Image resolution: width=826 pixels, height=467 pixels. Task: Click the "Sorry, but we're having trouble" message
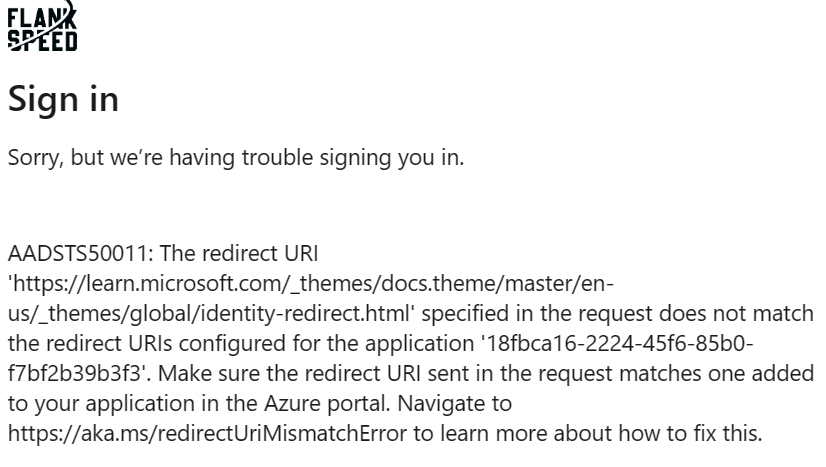236,157
